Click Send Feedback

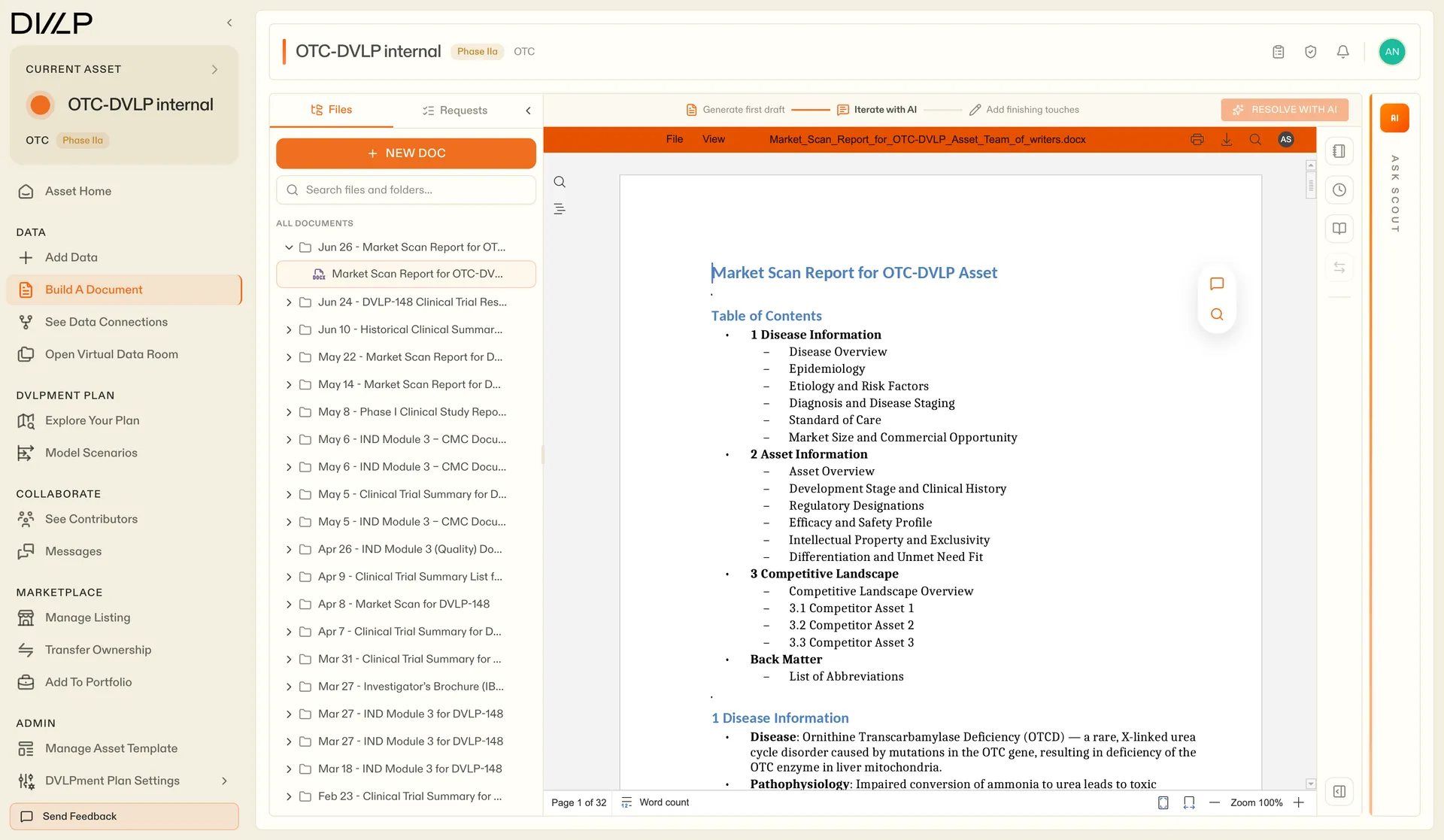point(124,817)
